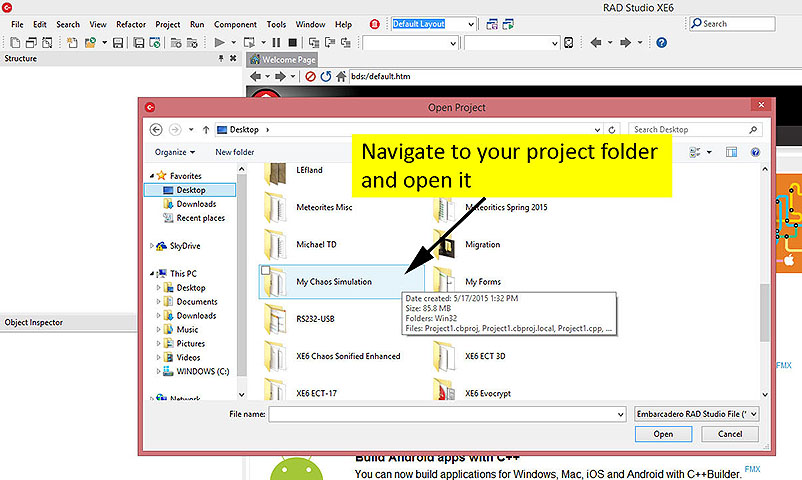Open the Default Layout combo box dropdown
The height and width of the screenshot is (480, 802).
tap(471, 24)
